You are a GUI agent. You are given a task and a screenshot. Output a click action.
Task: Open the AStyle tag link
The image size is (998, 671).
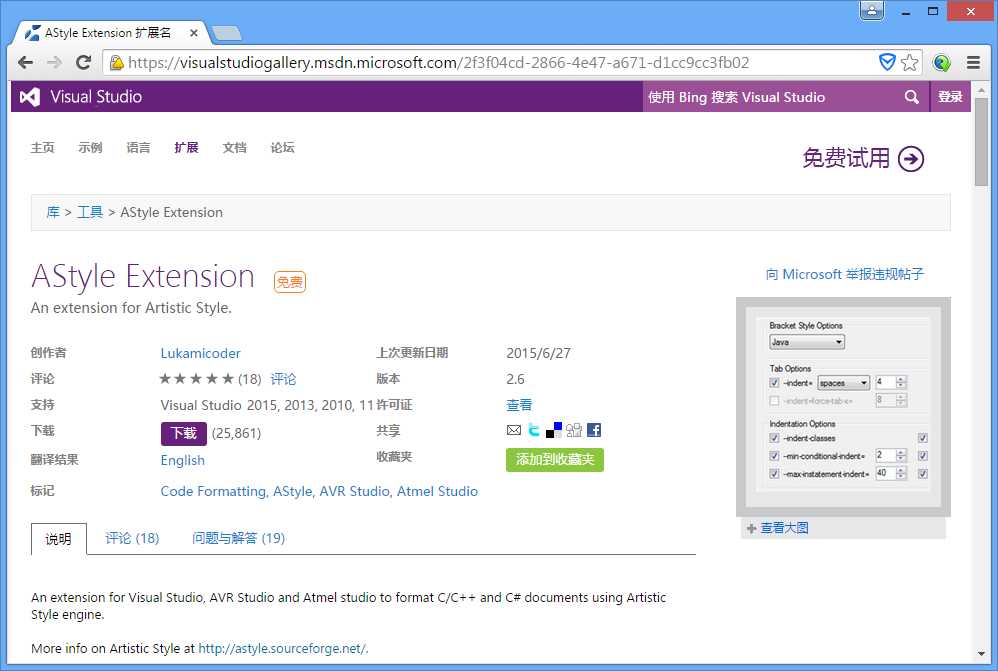[x=293, y=491]
